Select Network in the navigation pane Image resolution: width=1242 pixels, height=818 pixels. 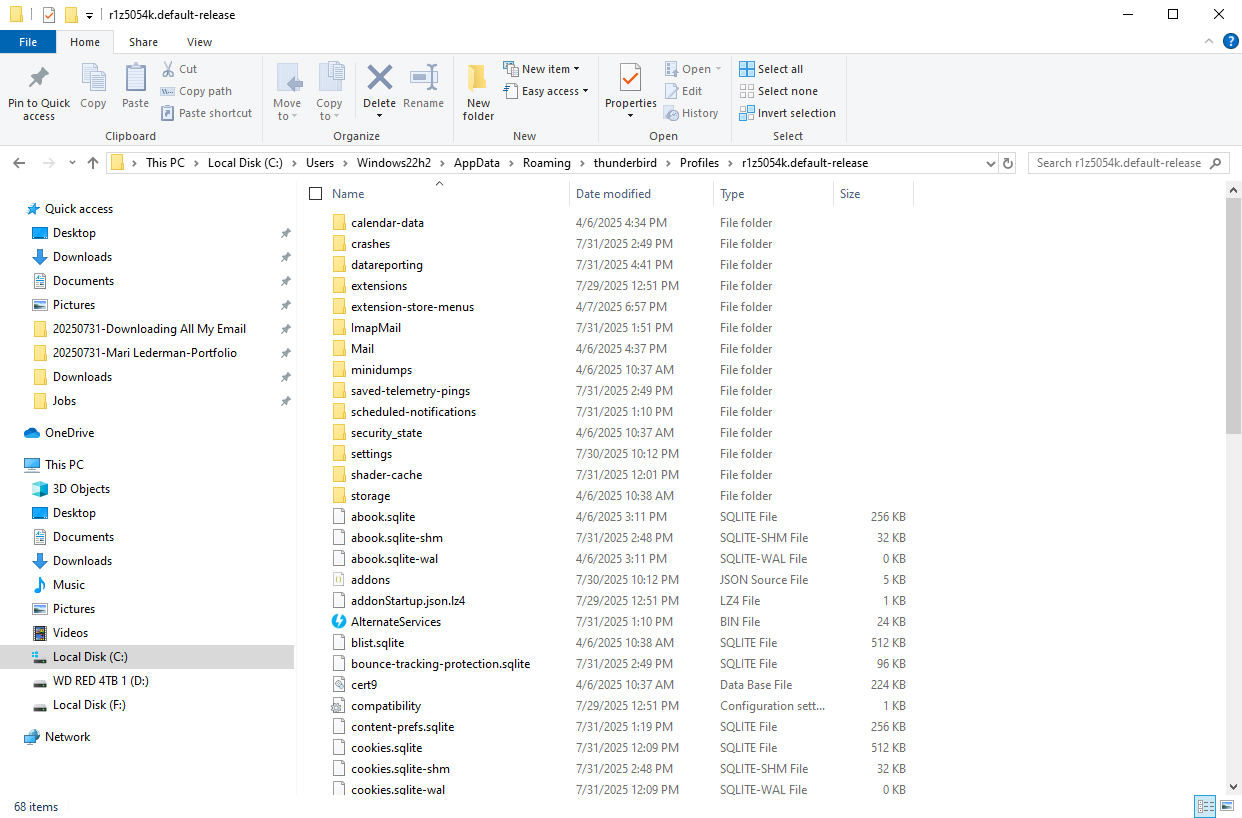pos(67,737)
